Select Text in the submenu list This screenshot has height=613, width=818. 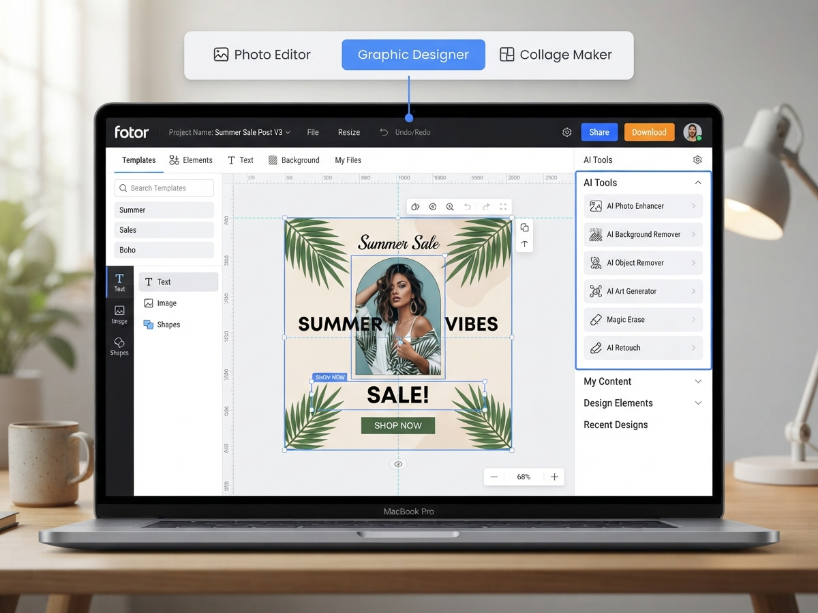pos(178,282)
